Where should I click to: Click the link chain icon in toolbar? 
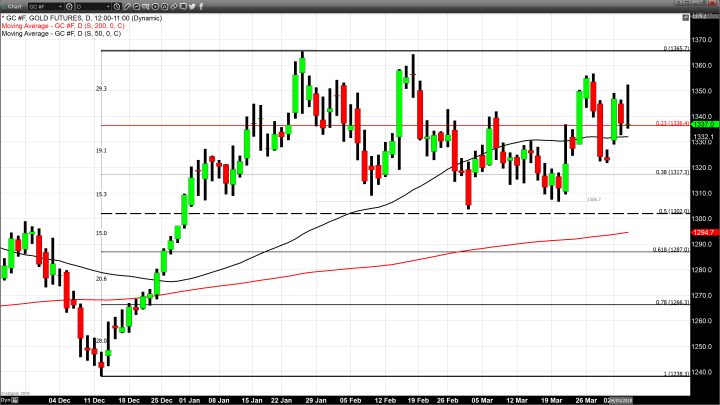174,6
